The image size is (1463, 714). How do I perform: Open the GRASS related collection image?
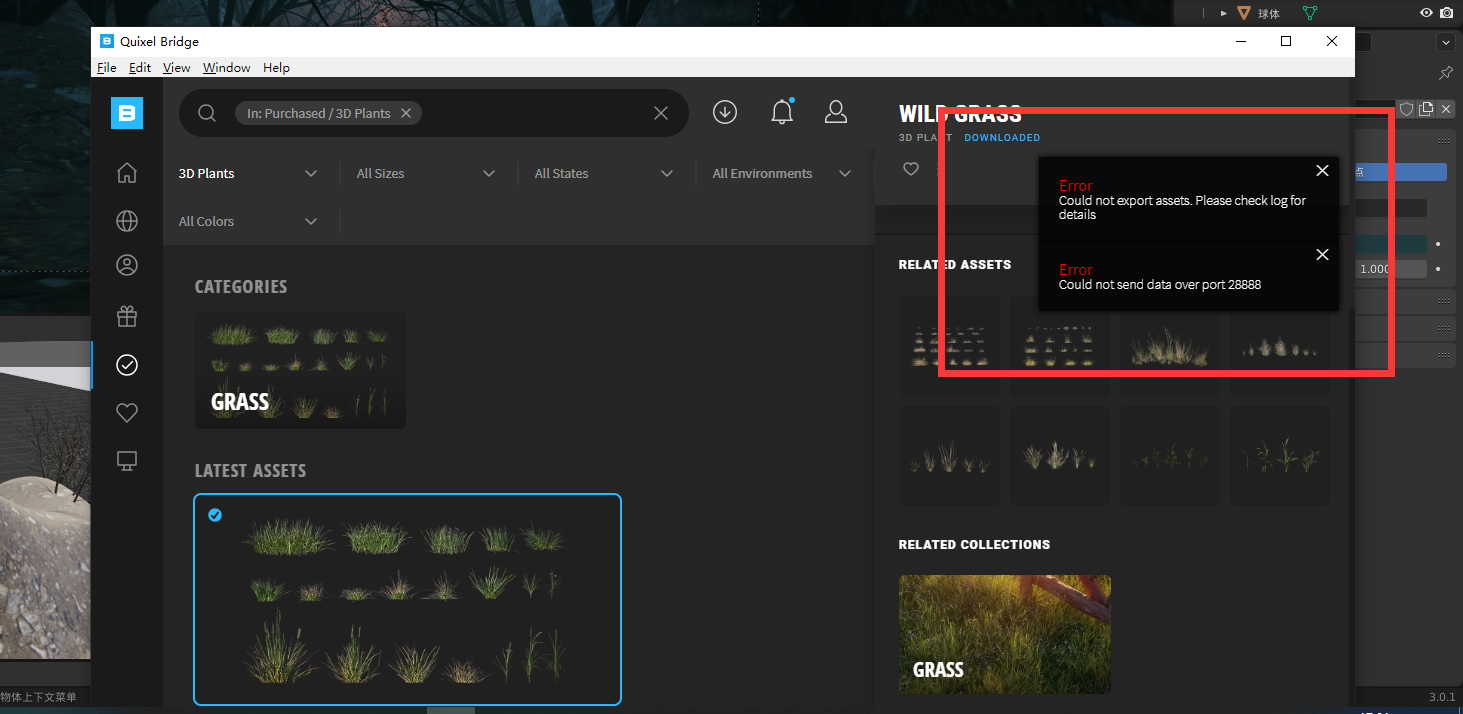1004,634
